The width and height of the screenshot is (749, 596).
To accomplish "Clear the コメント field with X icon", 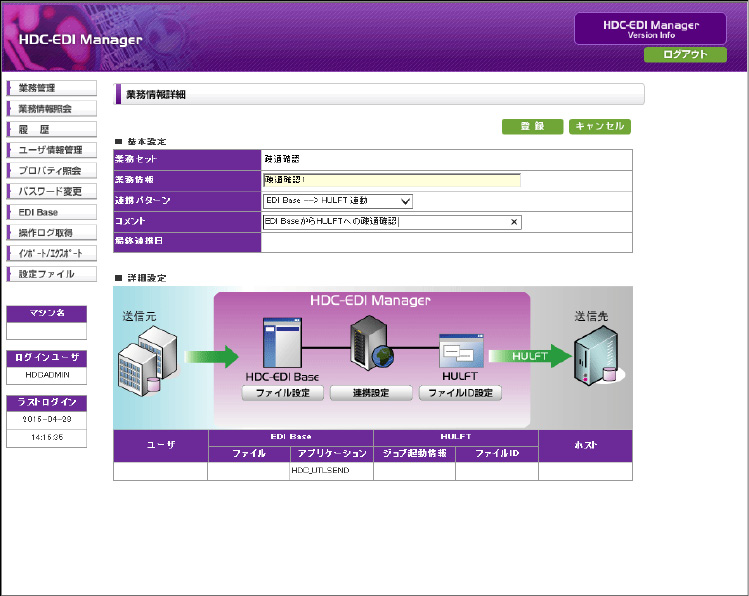I will point(514,222).
